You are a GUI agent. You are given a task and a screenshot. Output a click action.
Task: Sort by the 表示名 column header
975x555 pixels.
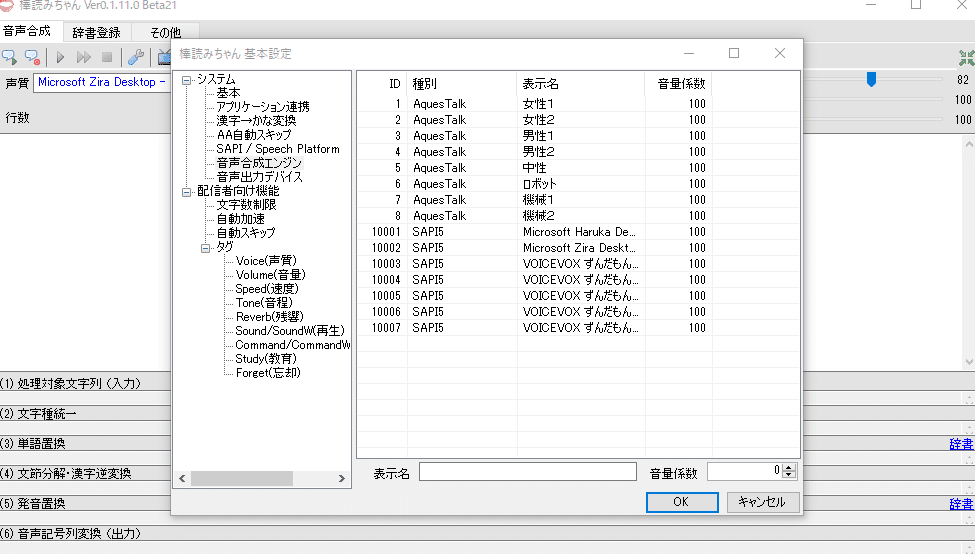click(580, 84)
